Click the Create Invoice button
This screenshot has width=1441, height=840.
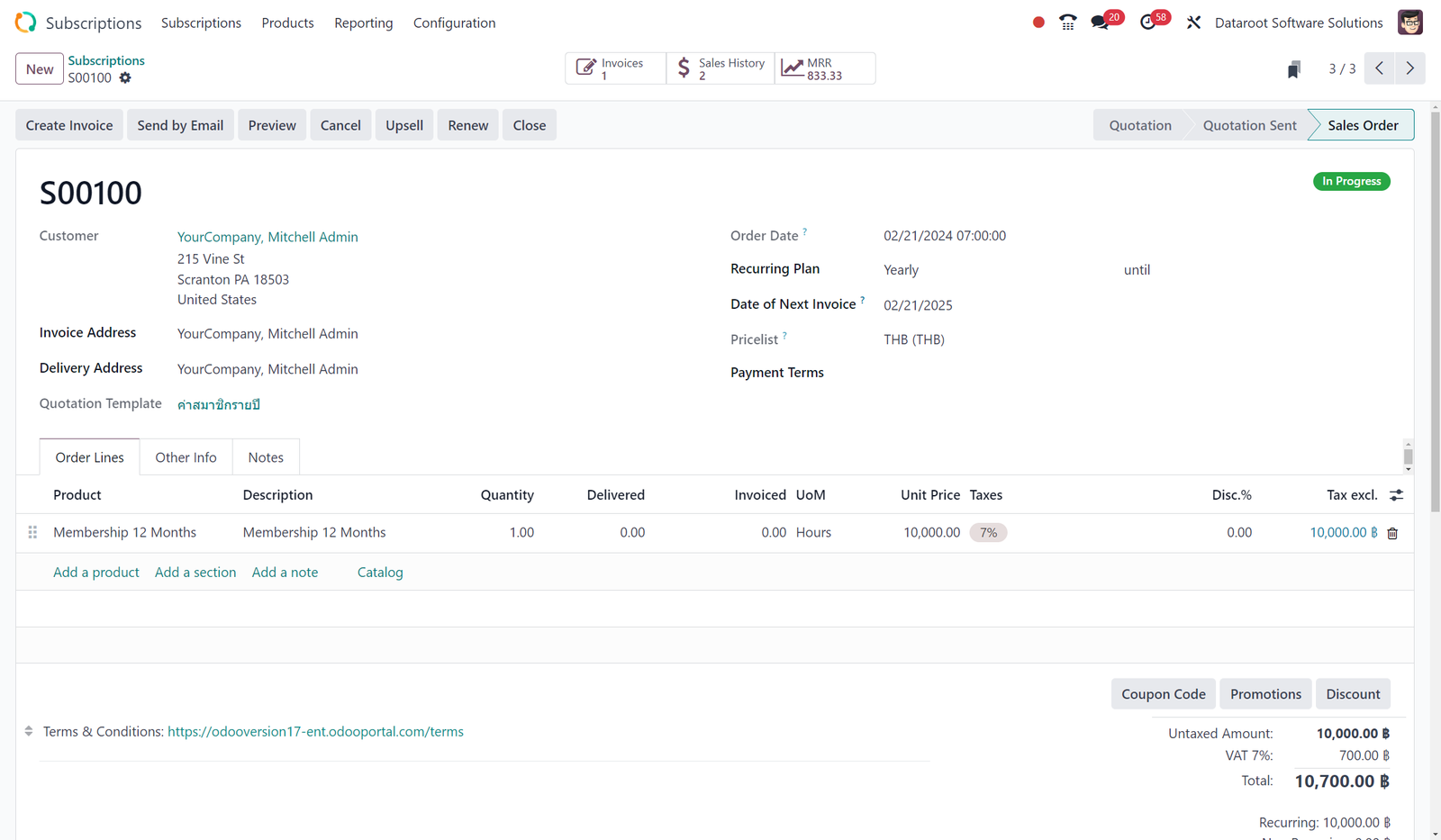coord(69,125)
